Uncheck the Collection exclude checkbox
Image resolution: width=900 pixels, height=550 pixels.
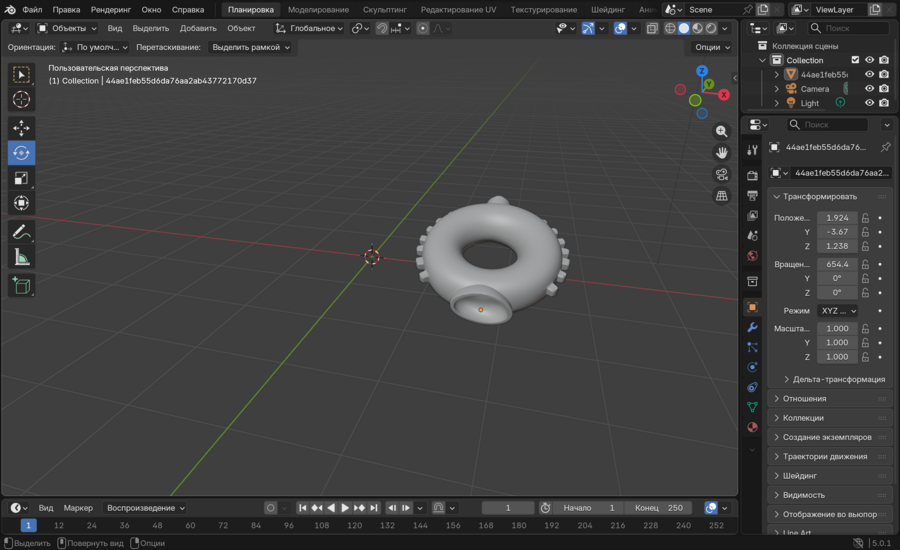854,60
